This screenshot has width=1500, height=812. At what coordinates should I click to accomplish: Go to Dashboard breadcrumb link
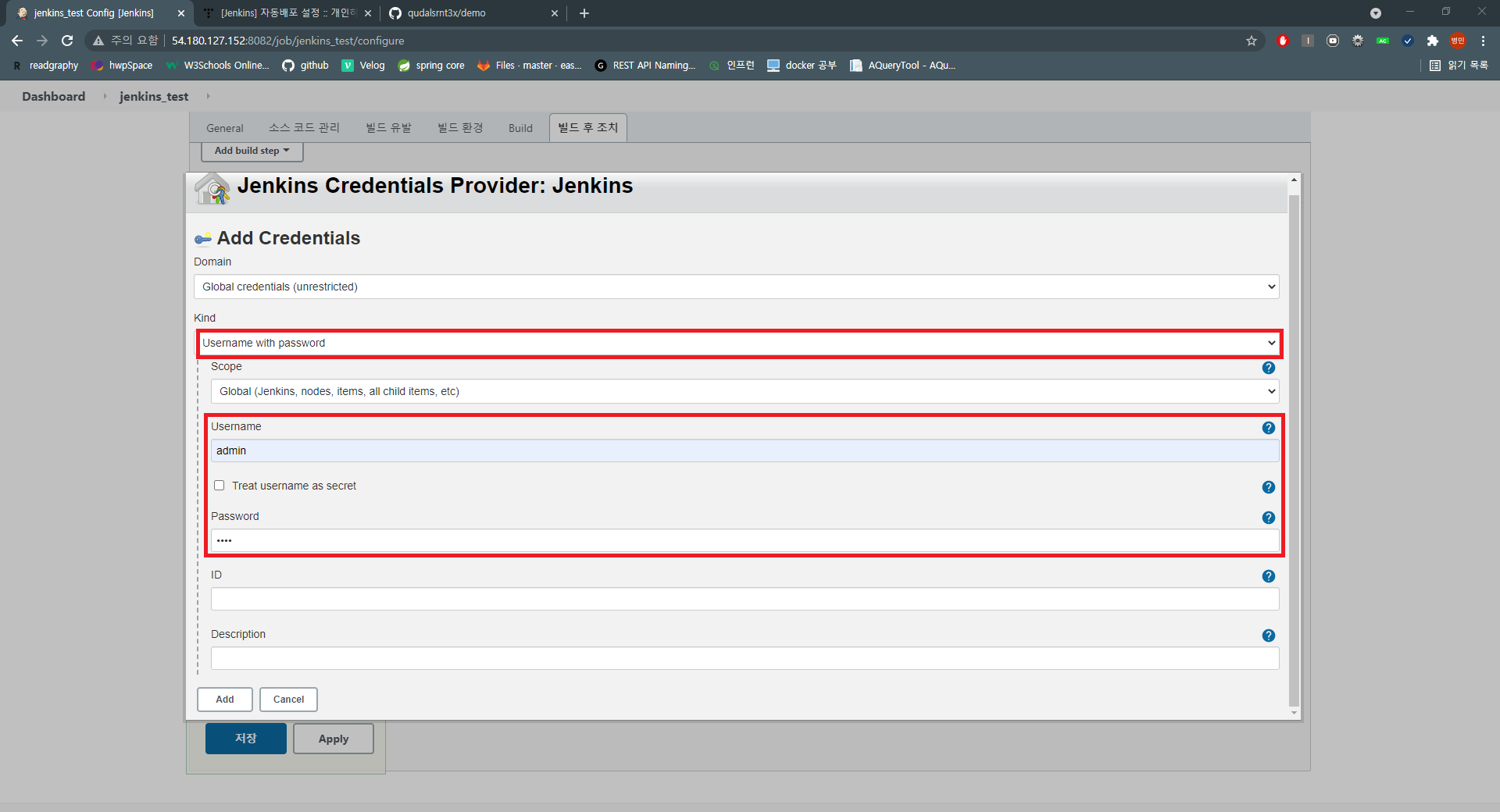(x=53, y=96)
